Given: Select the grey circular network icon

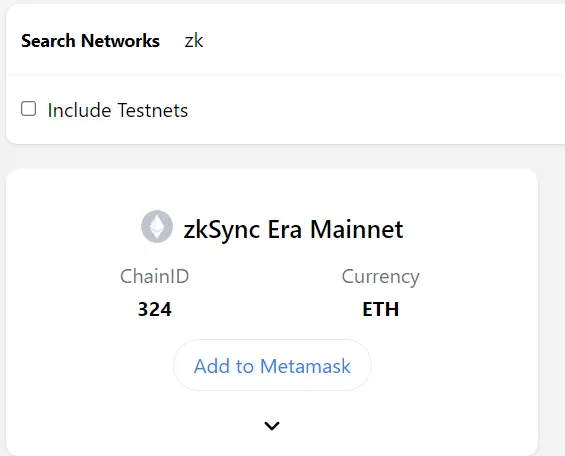Looking at the screenshot, I should [157, 227].
